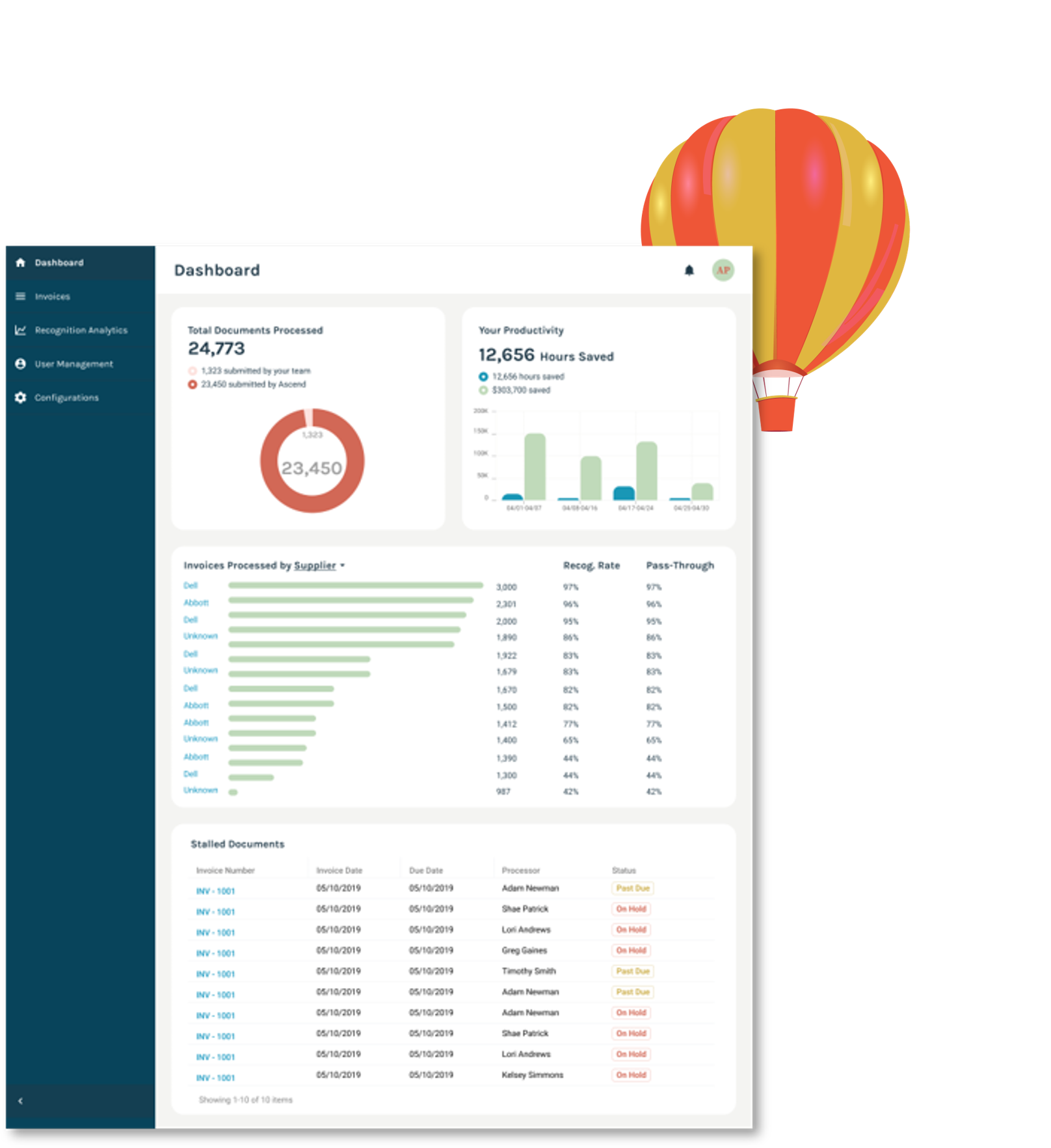Click the 24,773 total documents value
1051x1148 pixels.
217,349
